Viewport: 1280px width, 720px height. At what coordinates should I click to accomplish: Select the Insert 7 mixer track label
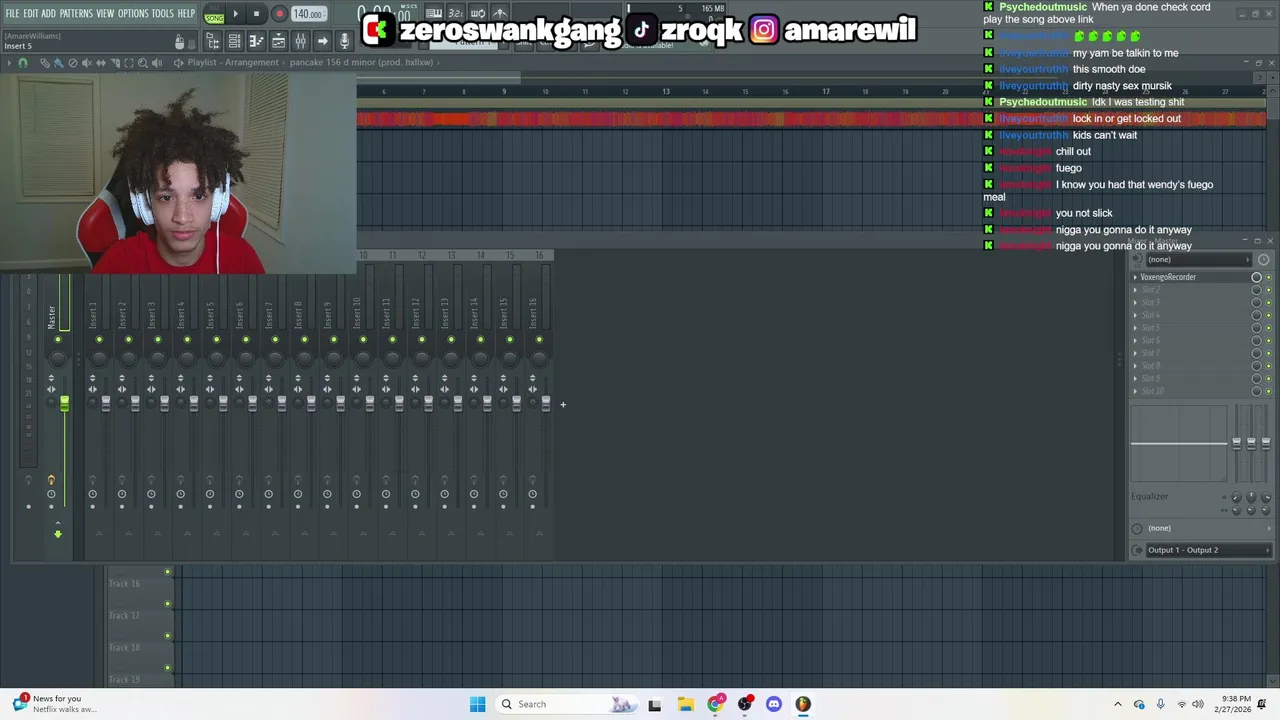[268, 314]
